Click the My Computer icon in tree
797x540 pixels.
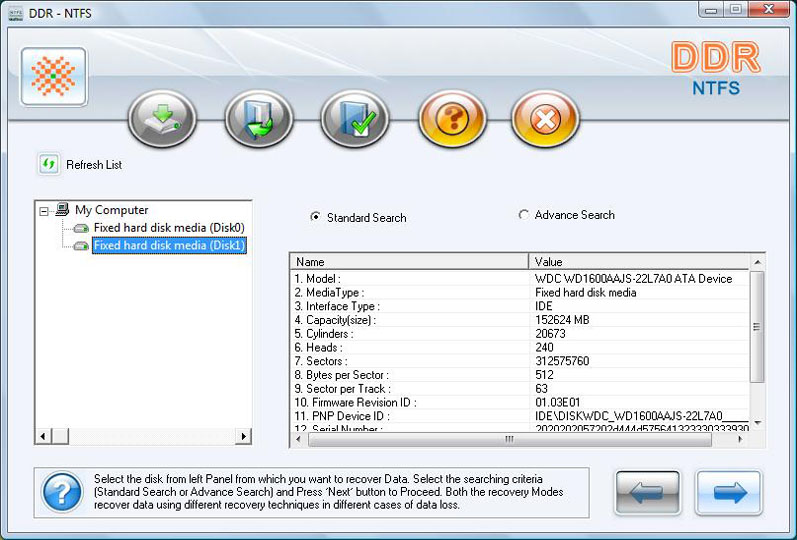(62, 209)
